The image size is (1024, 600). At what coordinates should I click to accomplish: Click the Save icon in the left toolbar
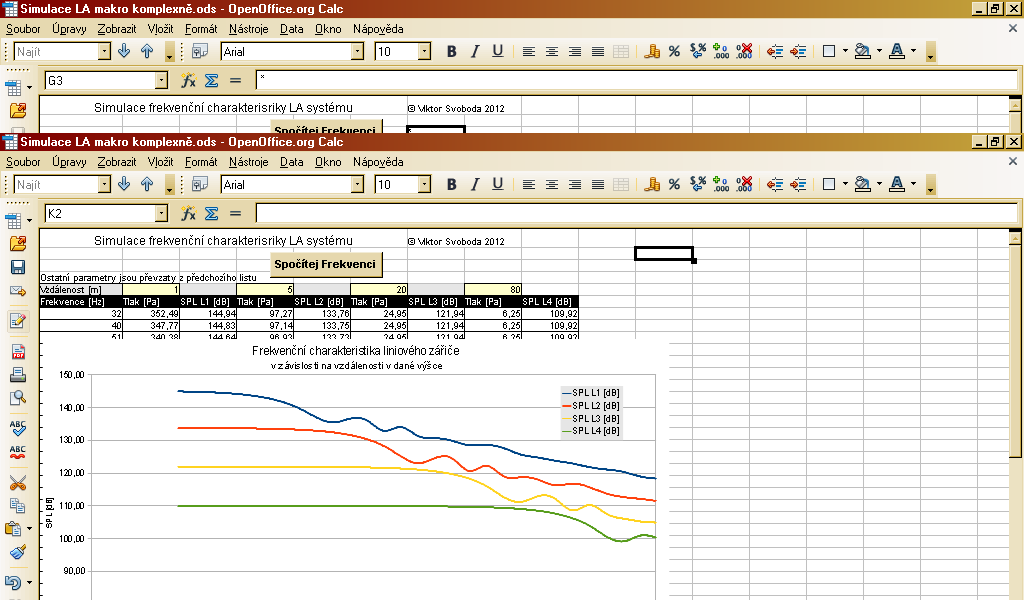tap(17, 267)
